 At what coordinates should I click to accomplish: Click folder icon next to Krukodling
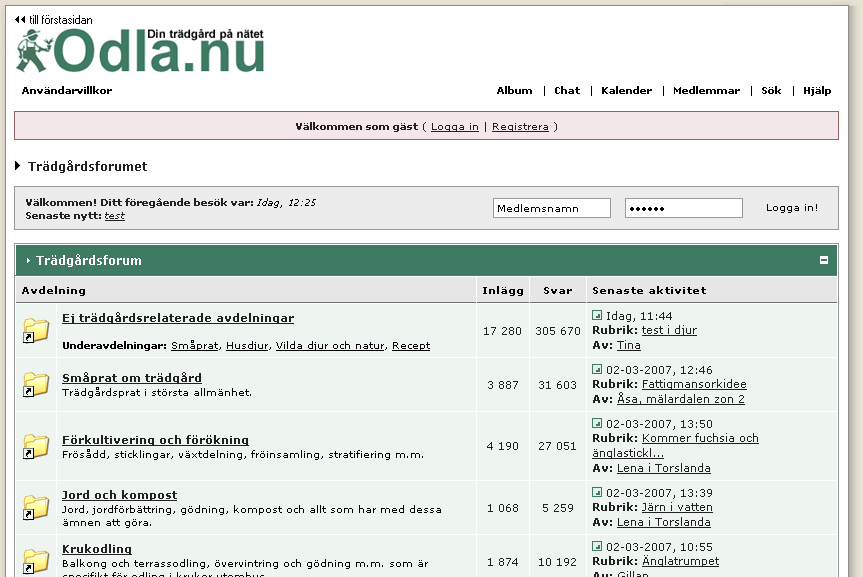36,560
